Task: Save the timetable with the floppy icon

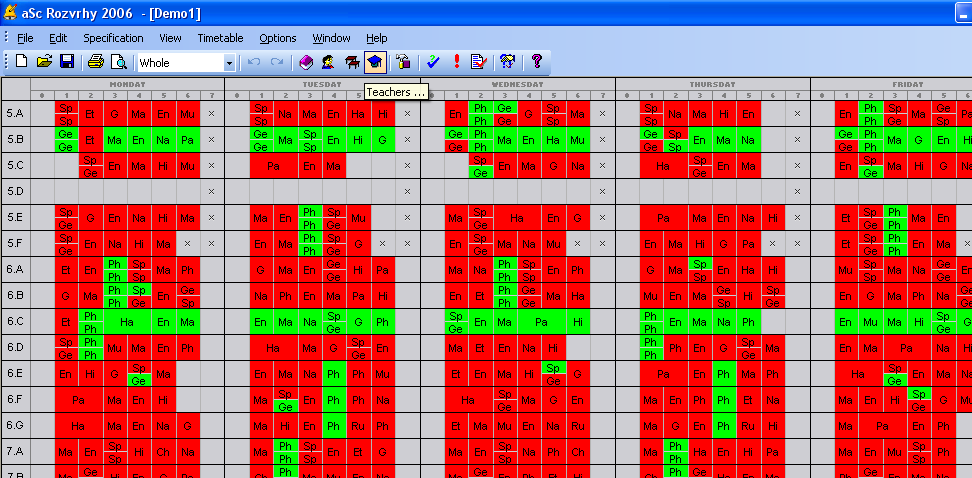Action: [x=66, y=62]
